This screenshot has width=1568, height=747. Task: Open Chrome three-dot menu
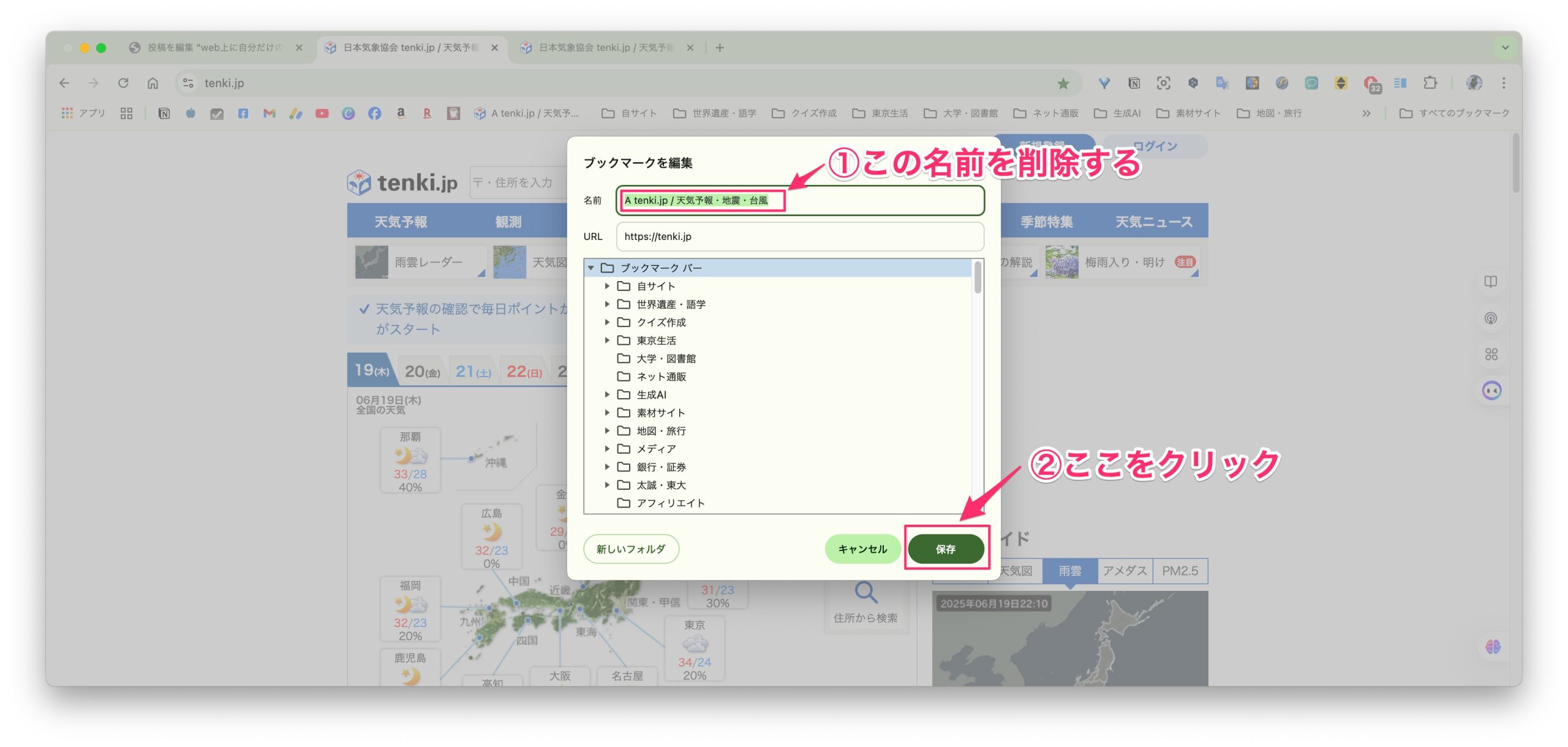coord(1504,83)
